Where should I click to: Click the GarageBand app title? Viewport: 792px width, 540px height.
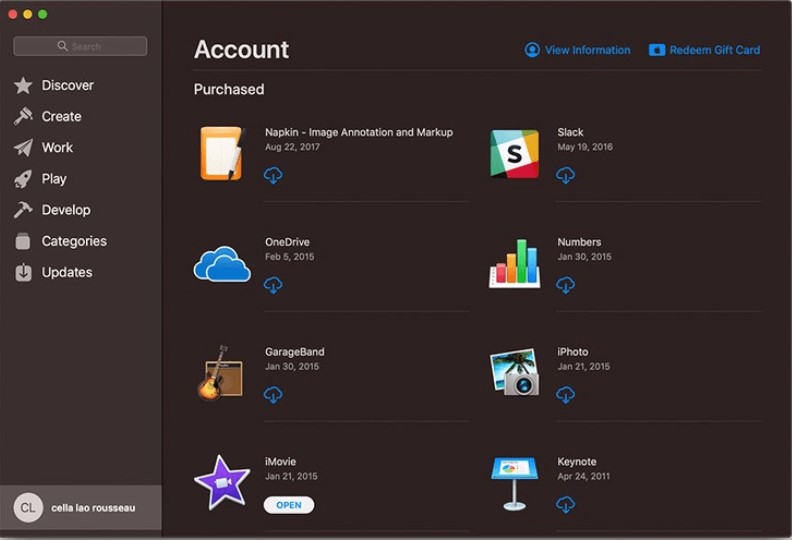point(295,352)
